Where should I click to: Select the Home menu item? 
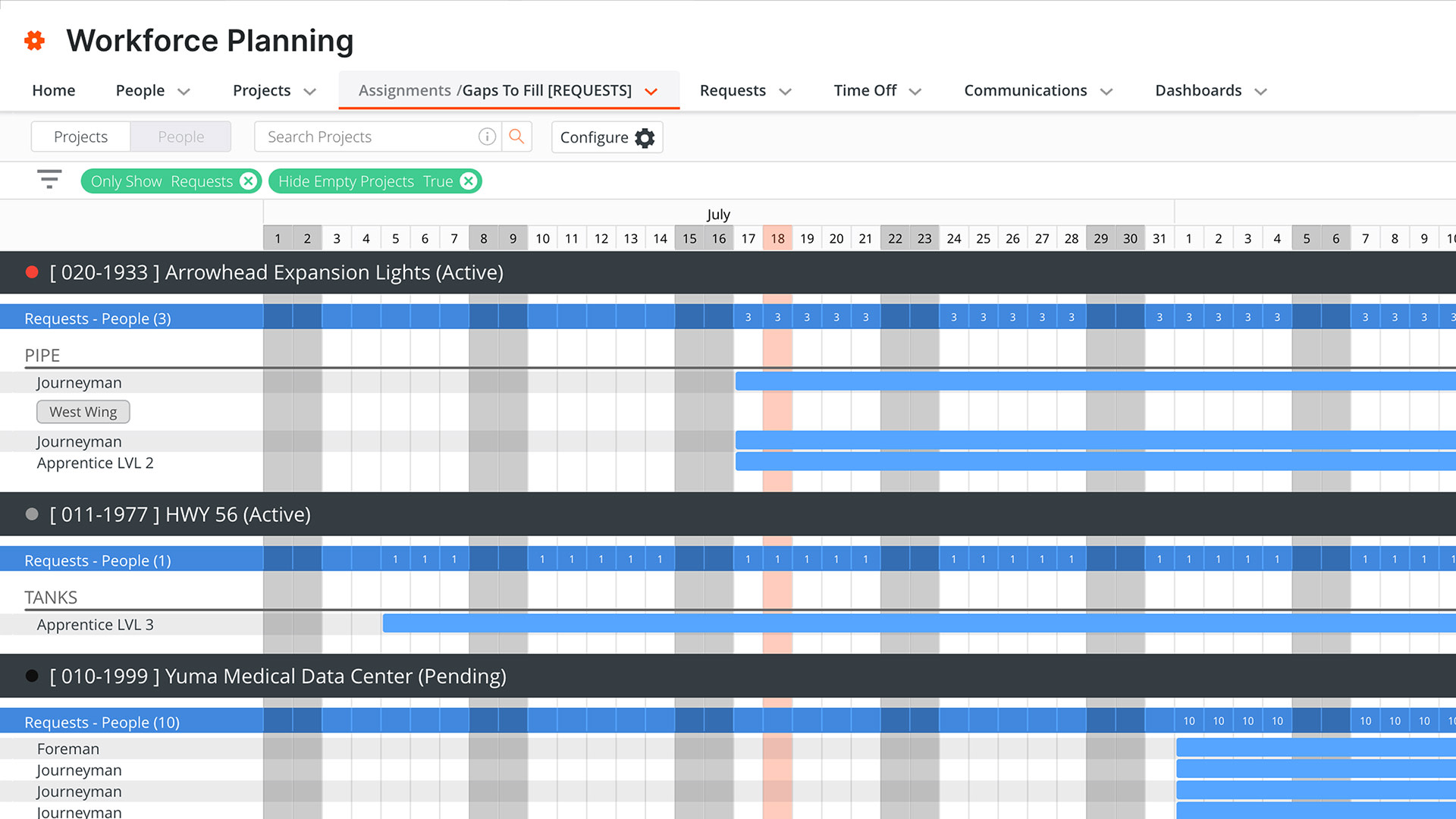pos(53,90)
